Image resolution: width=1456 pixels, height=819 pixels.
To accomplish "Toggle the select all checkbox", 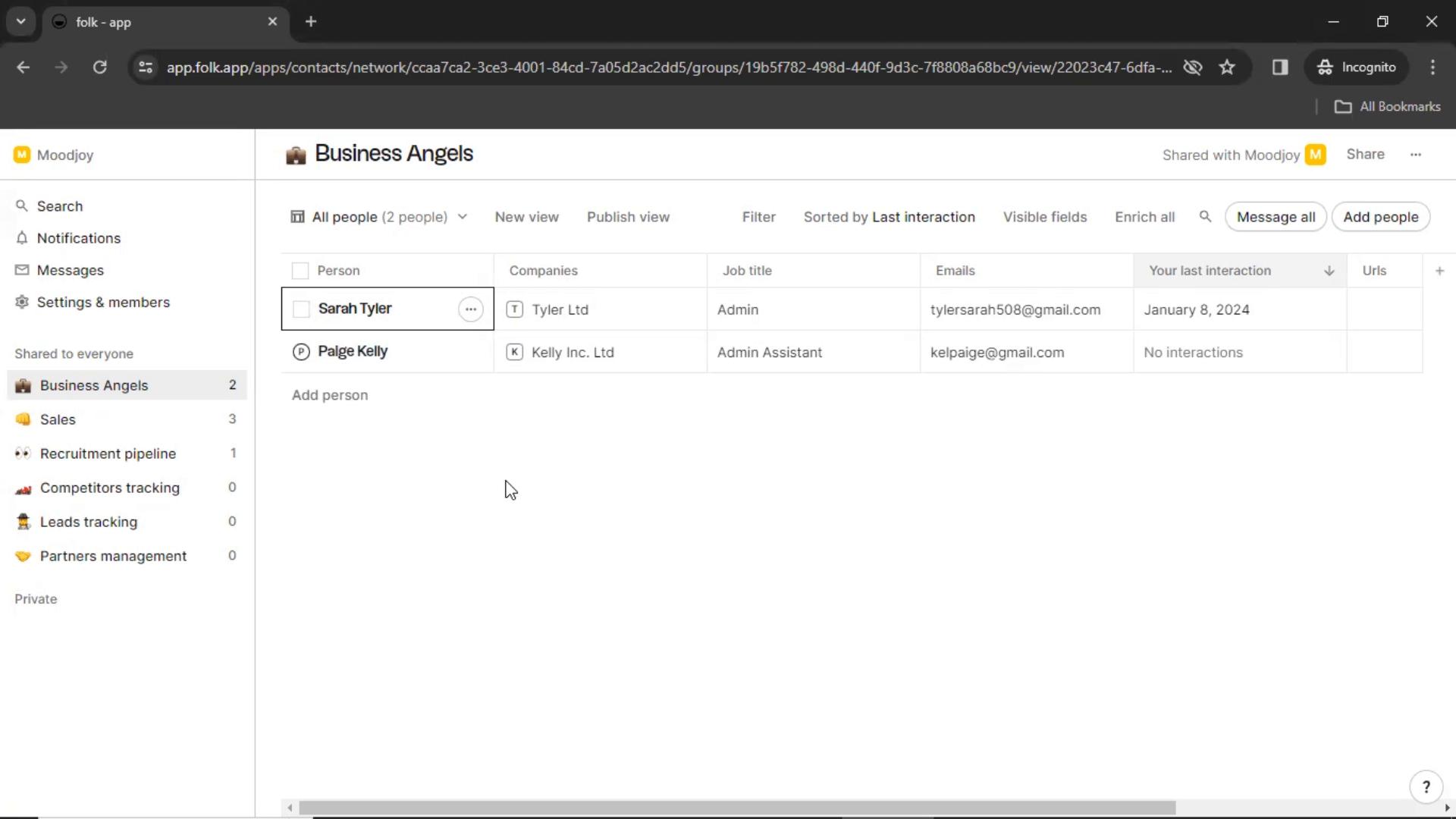I will [x=300, y=270].
